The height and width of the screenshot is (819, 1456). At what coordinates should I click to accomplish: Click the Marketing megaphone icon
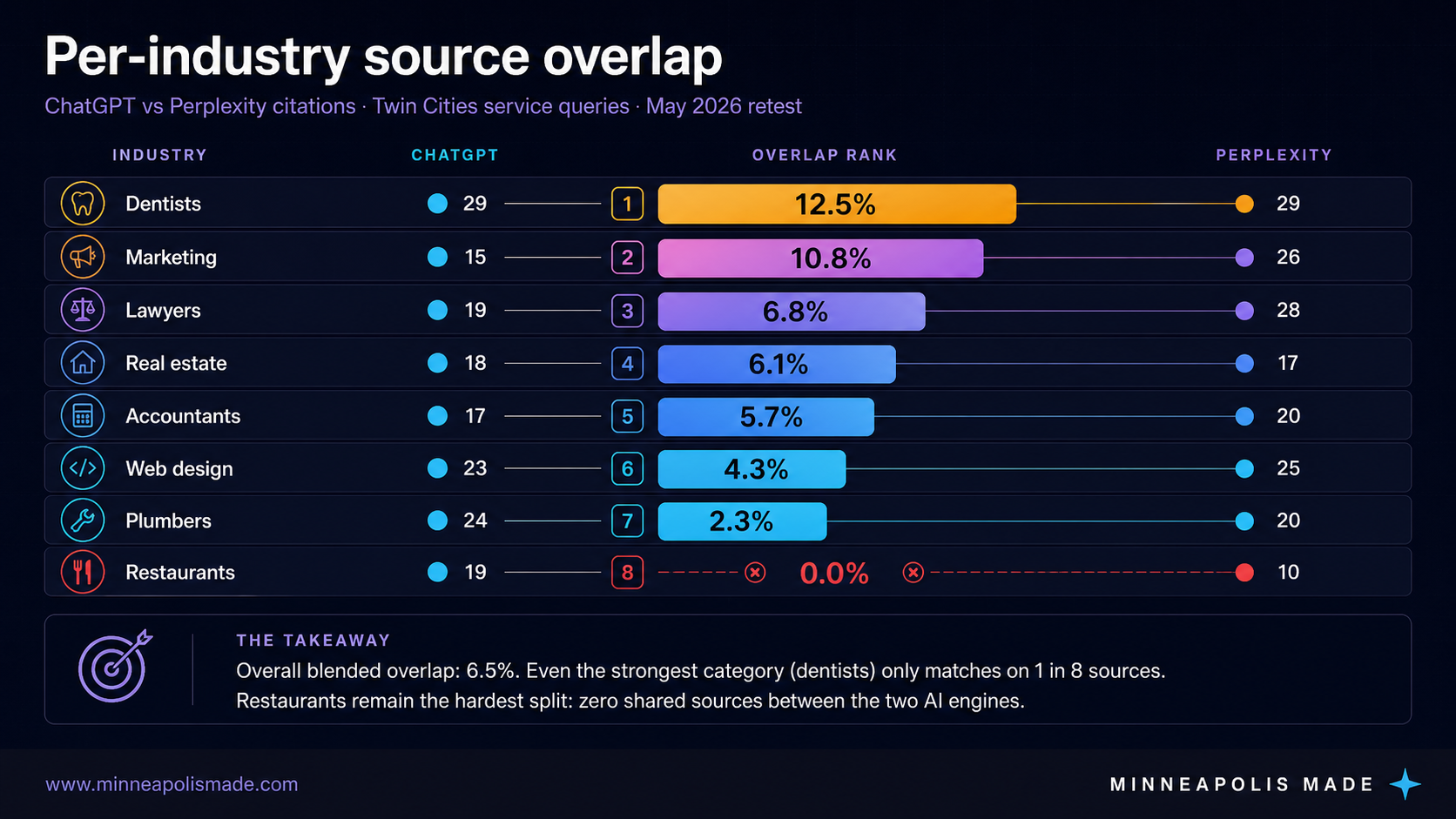tap(83, 257)
